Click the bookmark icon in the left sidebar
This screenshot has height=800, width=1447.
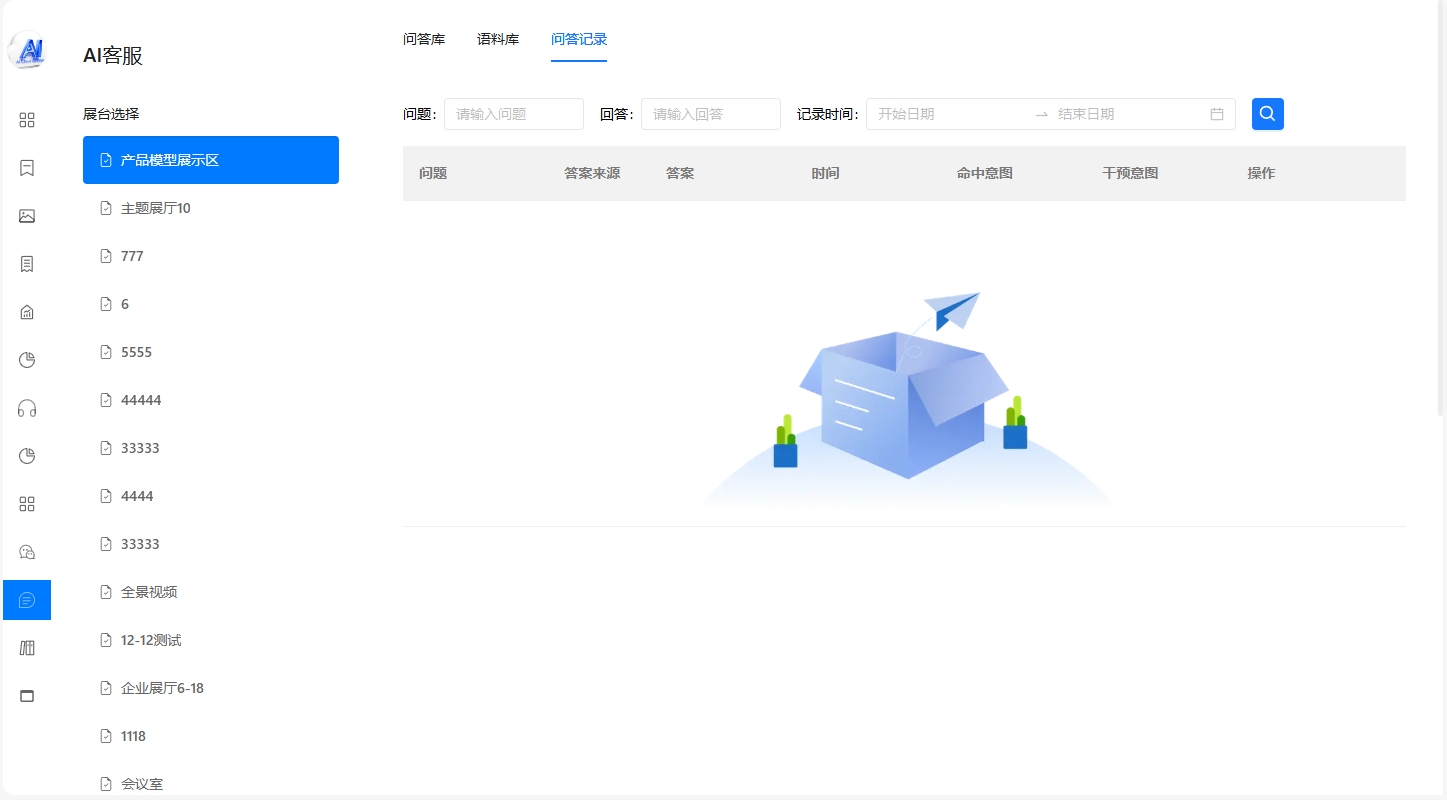tap(27, 168)
